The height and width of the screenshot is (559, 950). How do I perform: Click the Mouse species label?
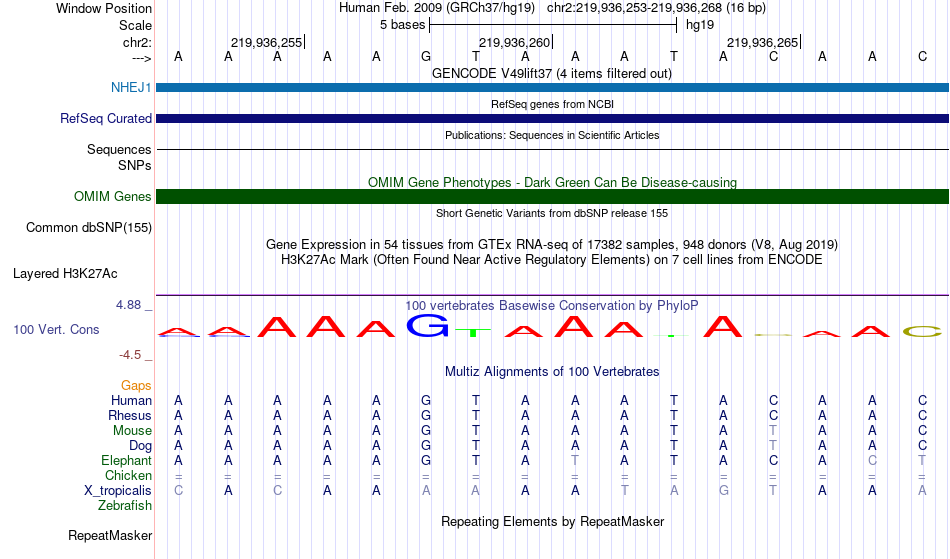133,431
